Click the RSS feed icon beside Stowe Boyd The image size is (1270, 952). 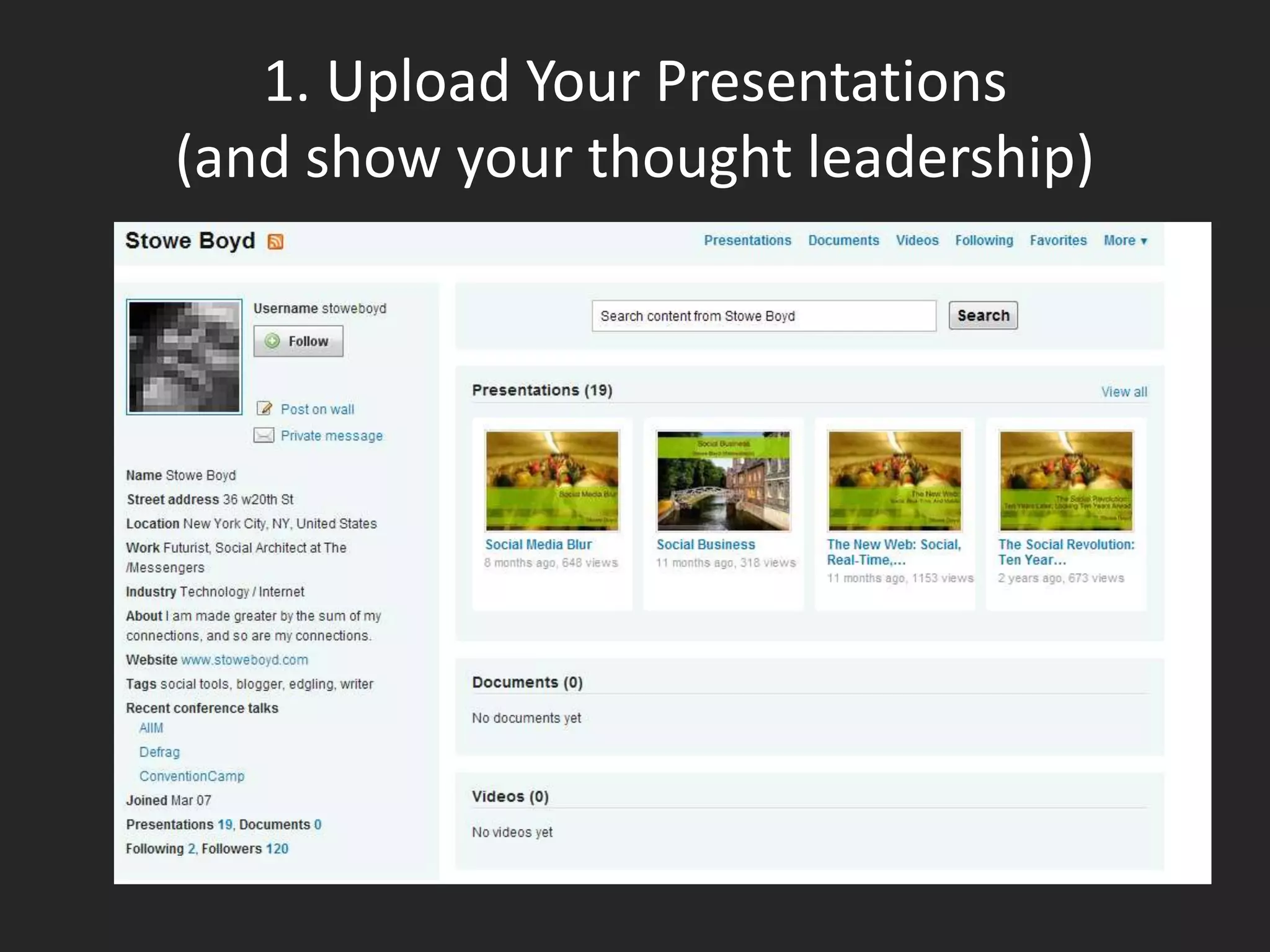[x=275, y=242]
